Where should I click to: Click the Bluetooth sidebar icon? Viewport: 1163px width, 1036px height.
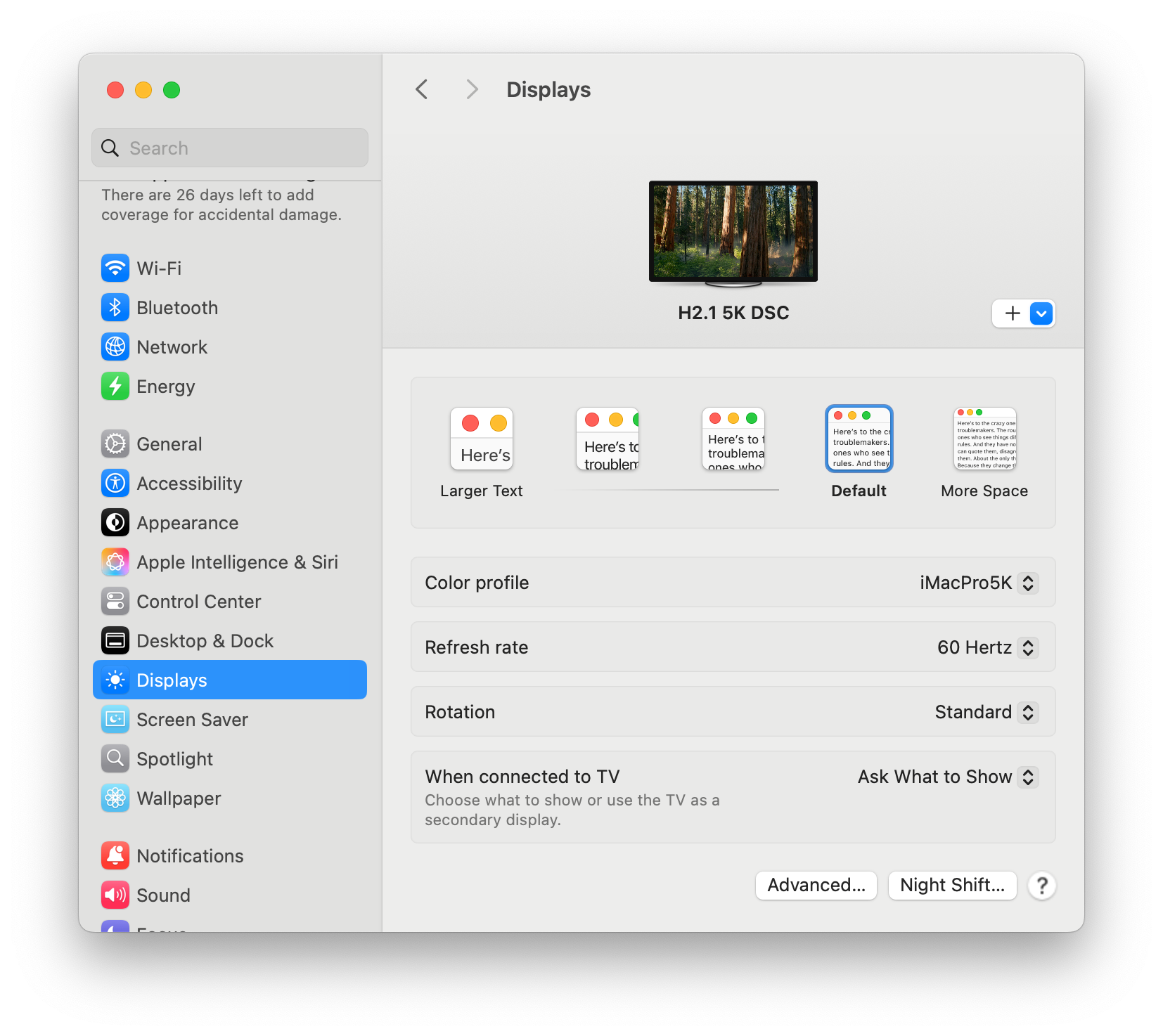115,307
